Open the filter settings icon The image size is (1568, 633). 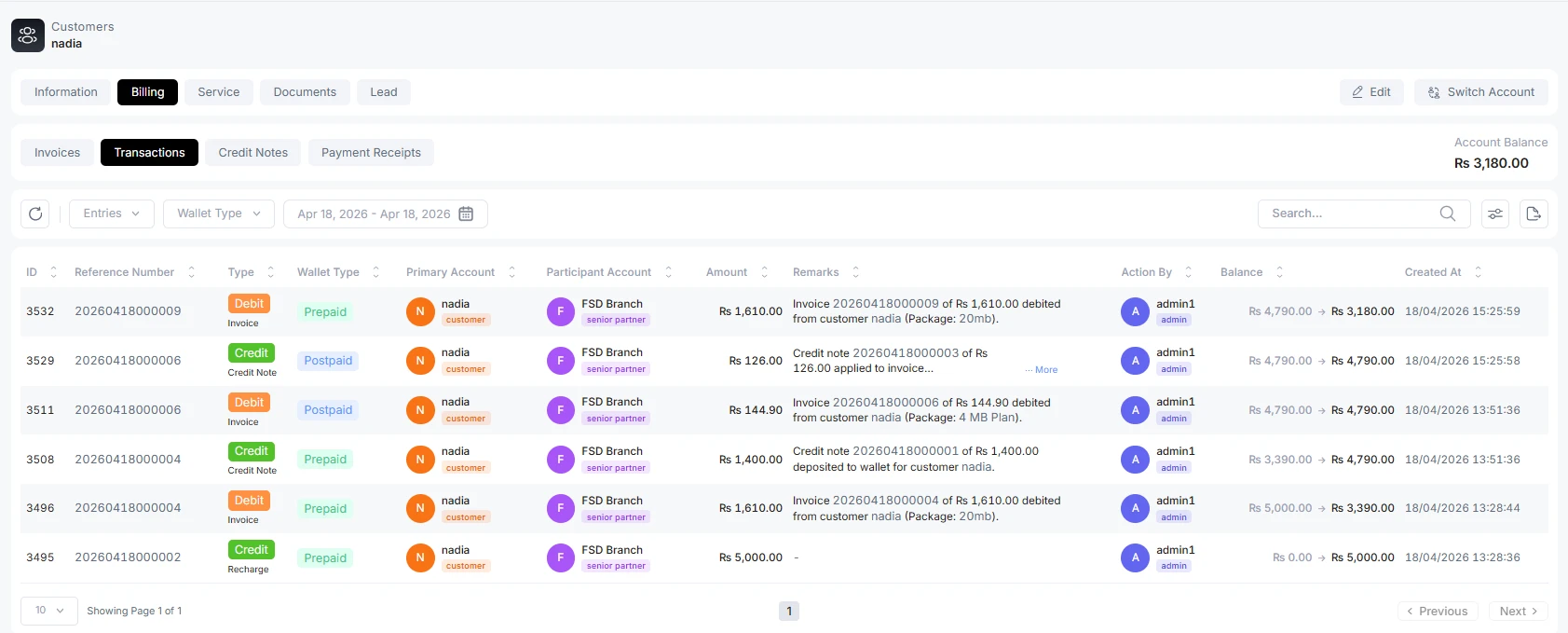[1495, 213]
